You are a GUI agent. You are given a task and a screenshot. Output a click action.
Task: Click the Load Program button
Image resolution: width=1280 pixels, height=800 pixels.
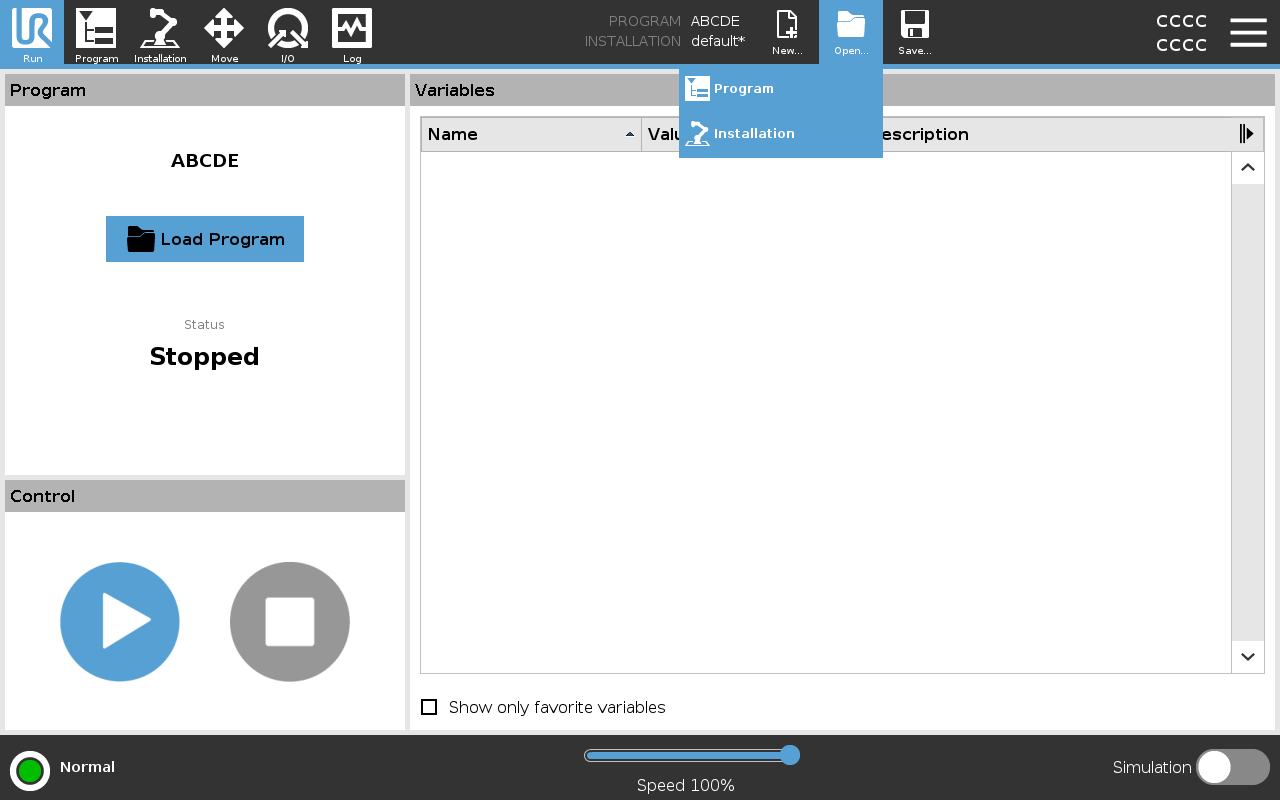tap(205, 239)
